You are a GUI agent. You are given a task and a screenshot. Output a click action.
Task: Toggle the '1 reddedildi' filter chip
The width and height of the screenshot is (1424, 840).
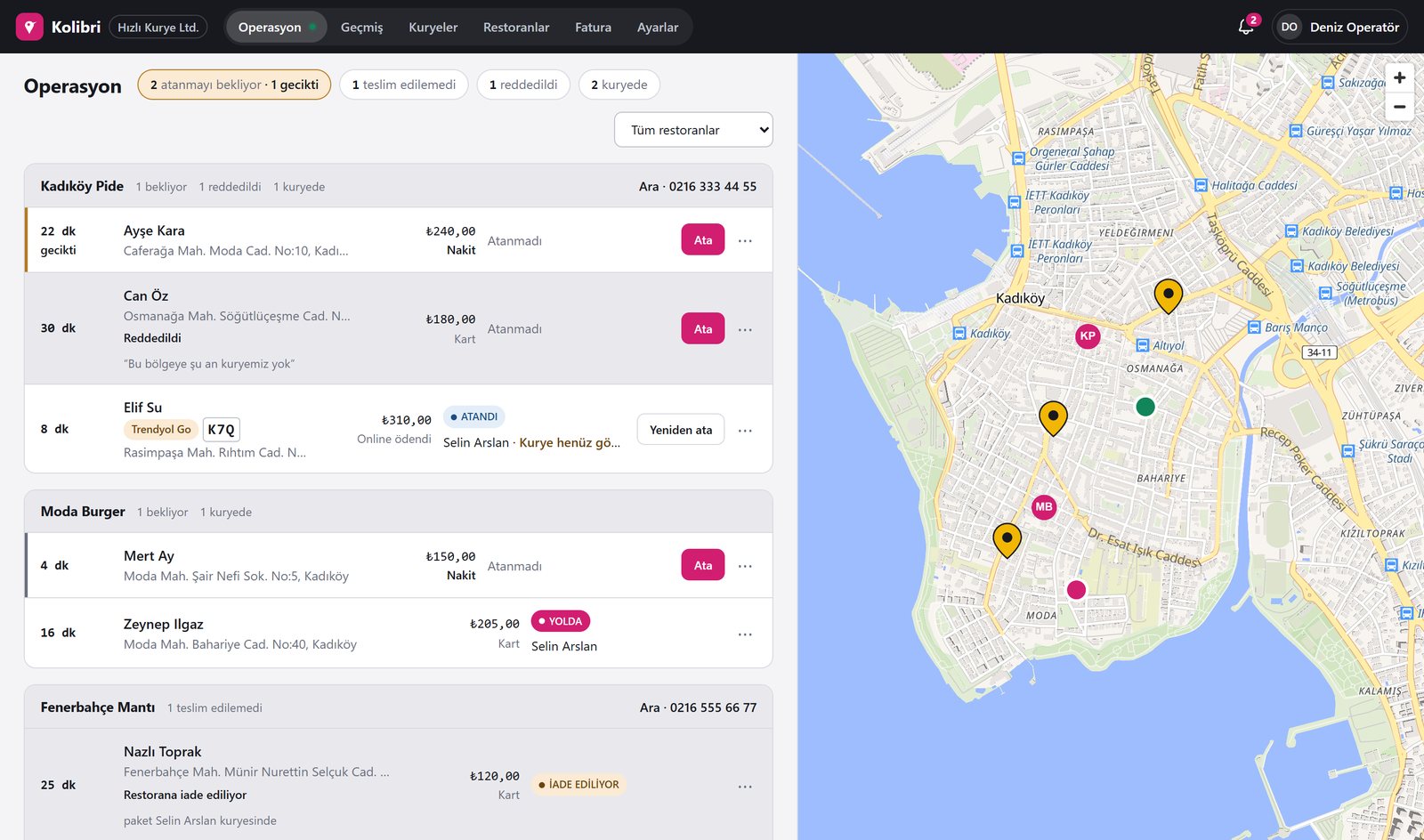(x=523, y=85)
